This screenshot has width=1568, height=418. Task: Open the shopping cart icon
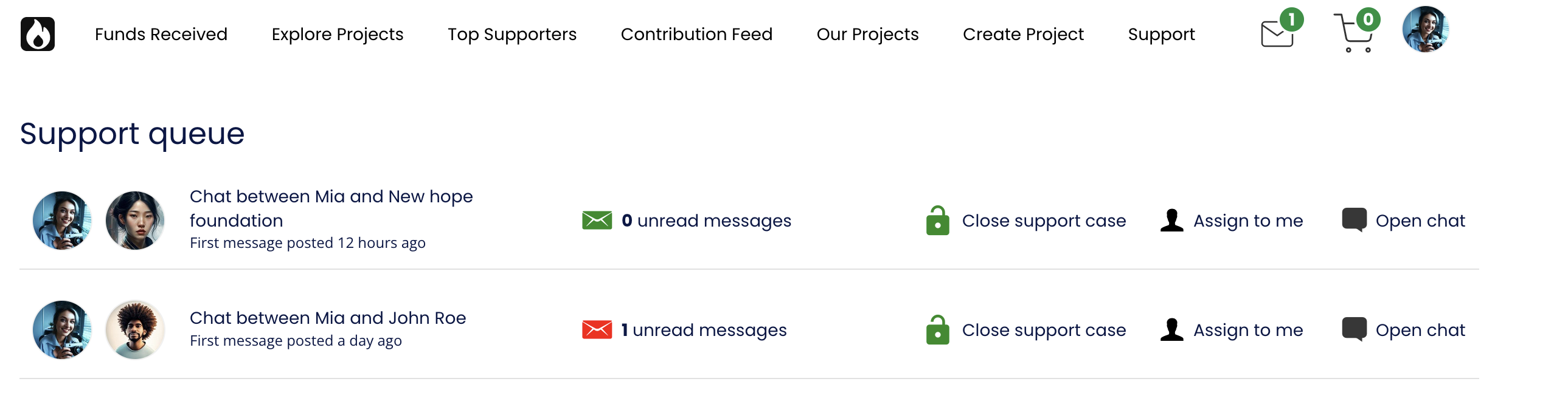(1354, 34)
